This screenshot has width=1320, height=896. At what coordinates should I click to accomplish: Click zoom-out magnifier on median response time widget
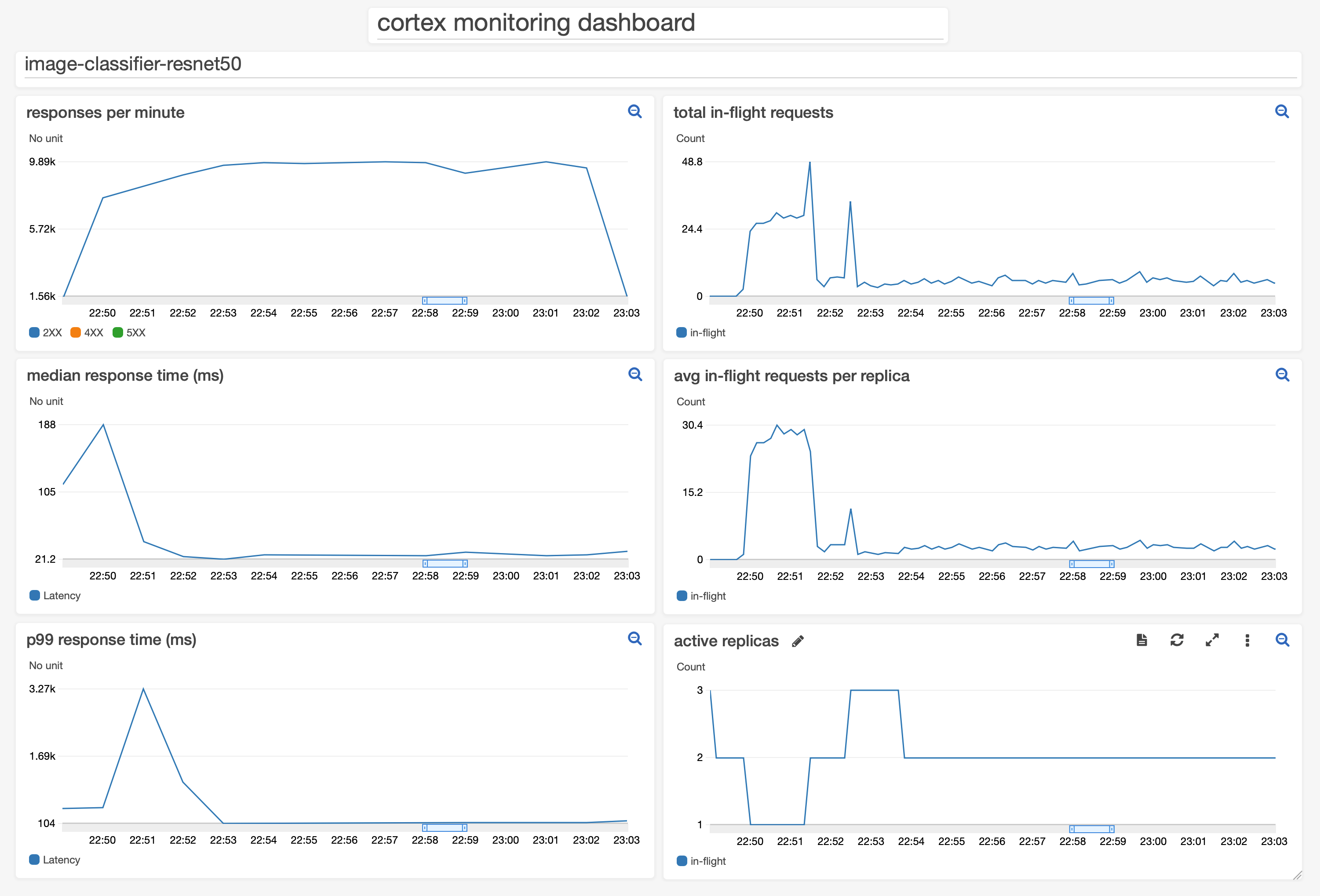pos(634,374)
